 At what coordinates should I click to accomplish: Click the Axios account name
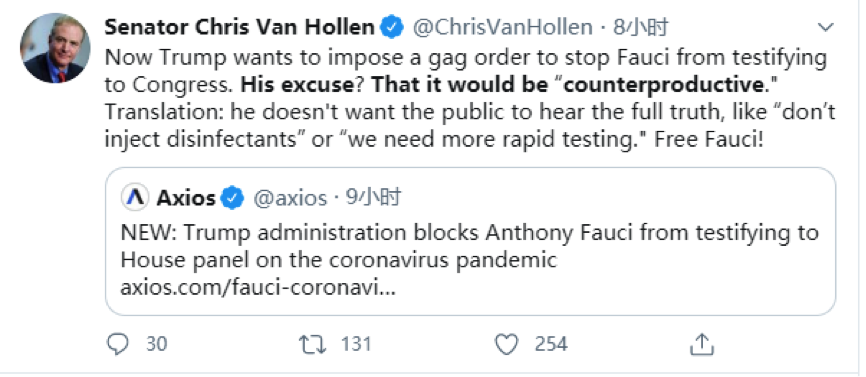click(x=186, y=198)
